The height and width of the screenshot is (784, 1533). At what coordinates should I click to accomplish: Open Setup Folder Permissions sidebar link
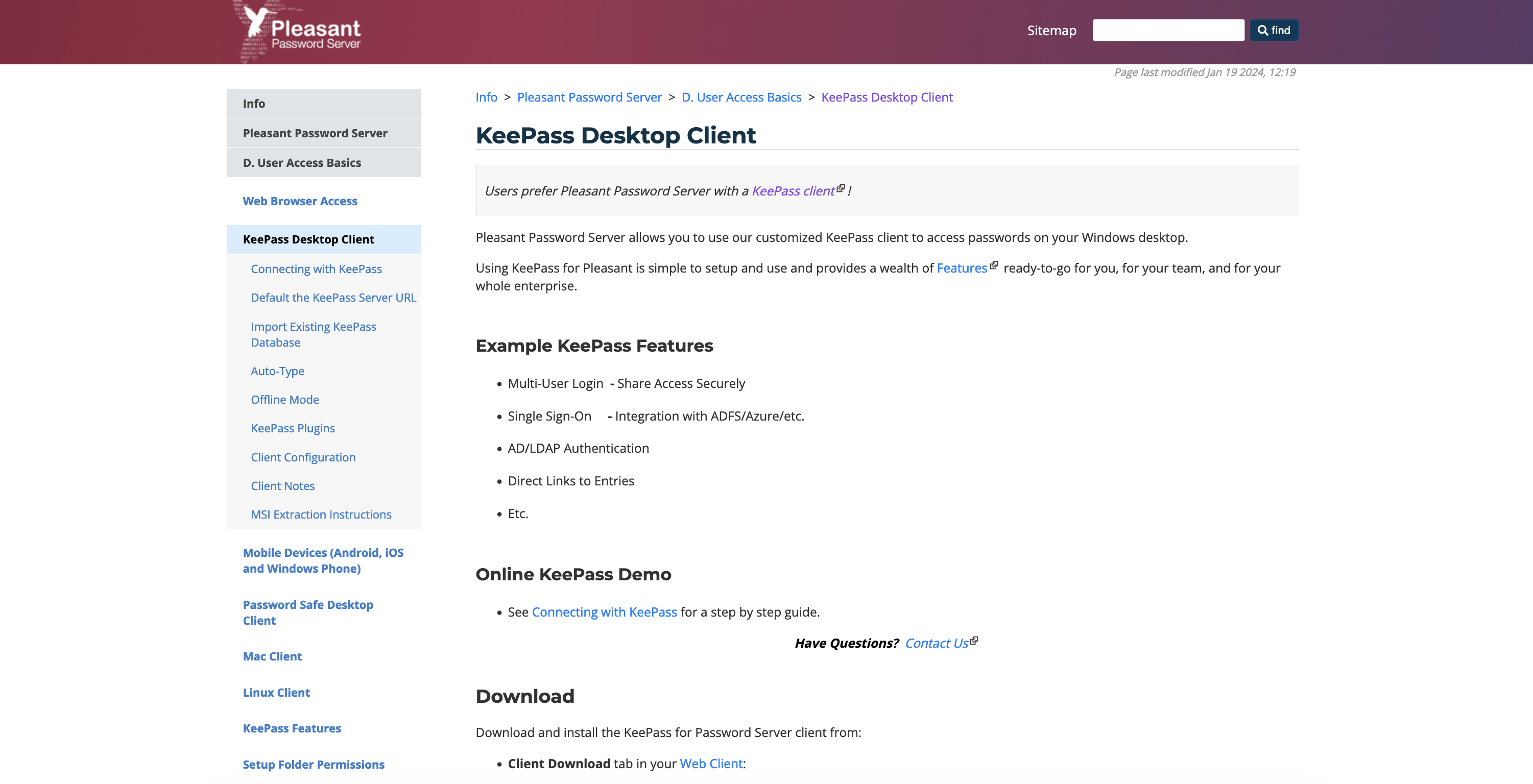coord(313,765)
